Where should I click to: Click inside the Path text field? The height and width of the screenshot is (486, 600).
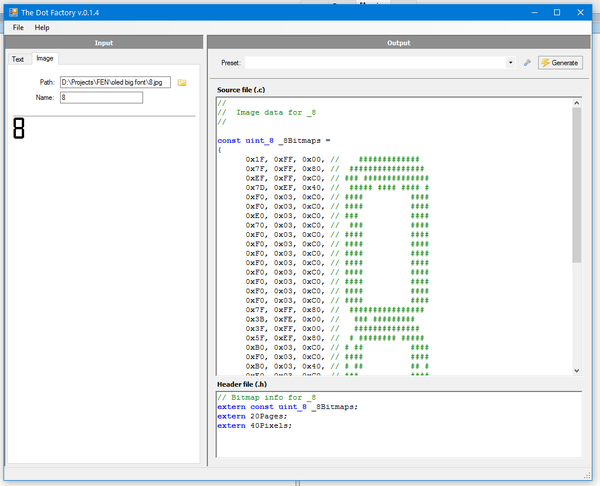coord(115,82)
